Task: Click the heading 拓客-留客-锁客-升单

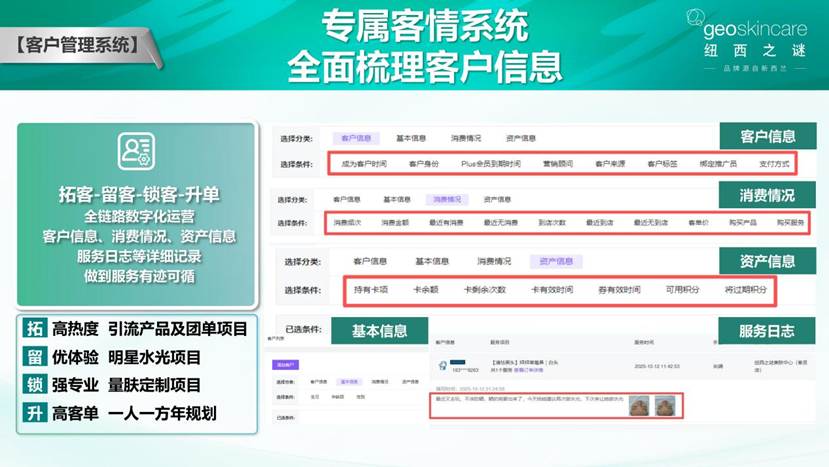Action: 139,195
